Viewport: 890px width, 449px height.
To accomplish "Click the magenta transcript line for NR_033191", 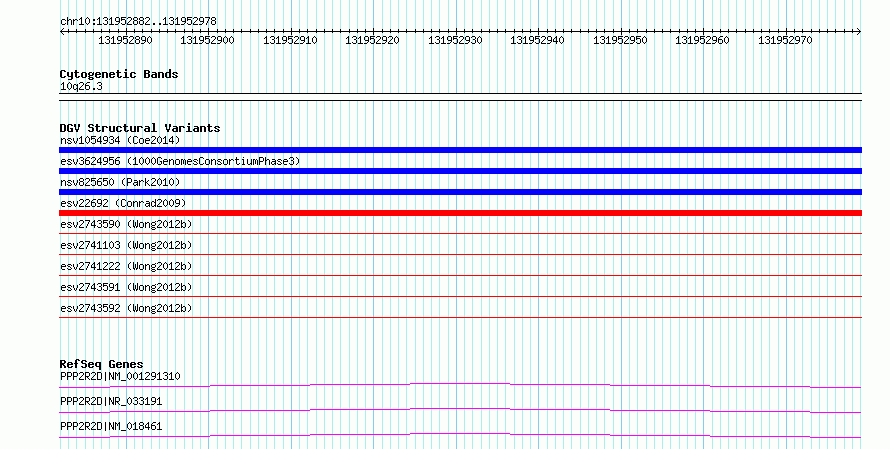I will coord(460,410).
